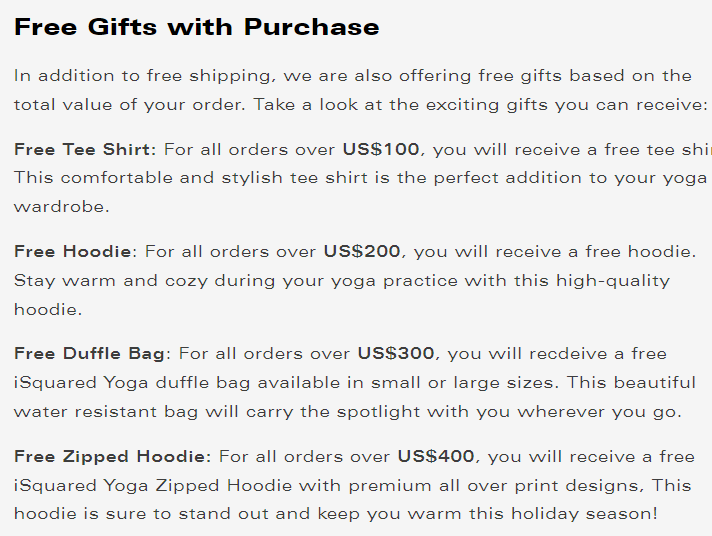Click the "small or large sizes" phrase
This screenshot has height=536, width=712.
(492, 382)
